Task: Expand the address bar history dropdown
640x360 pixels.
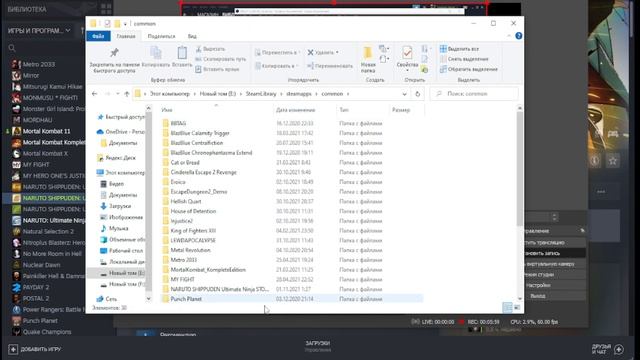Action: (404, 94)
